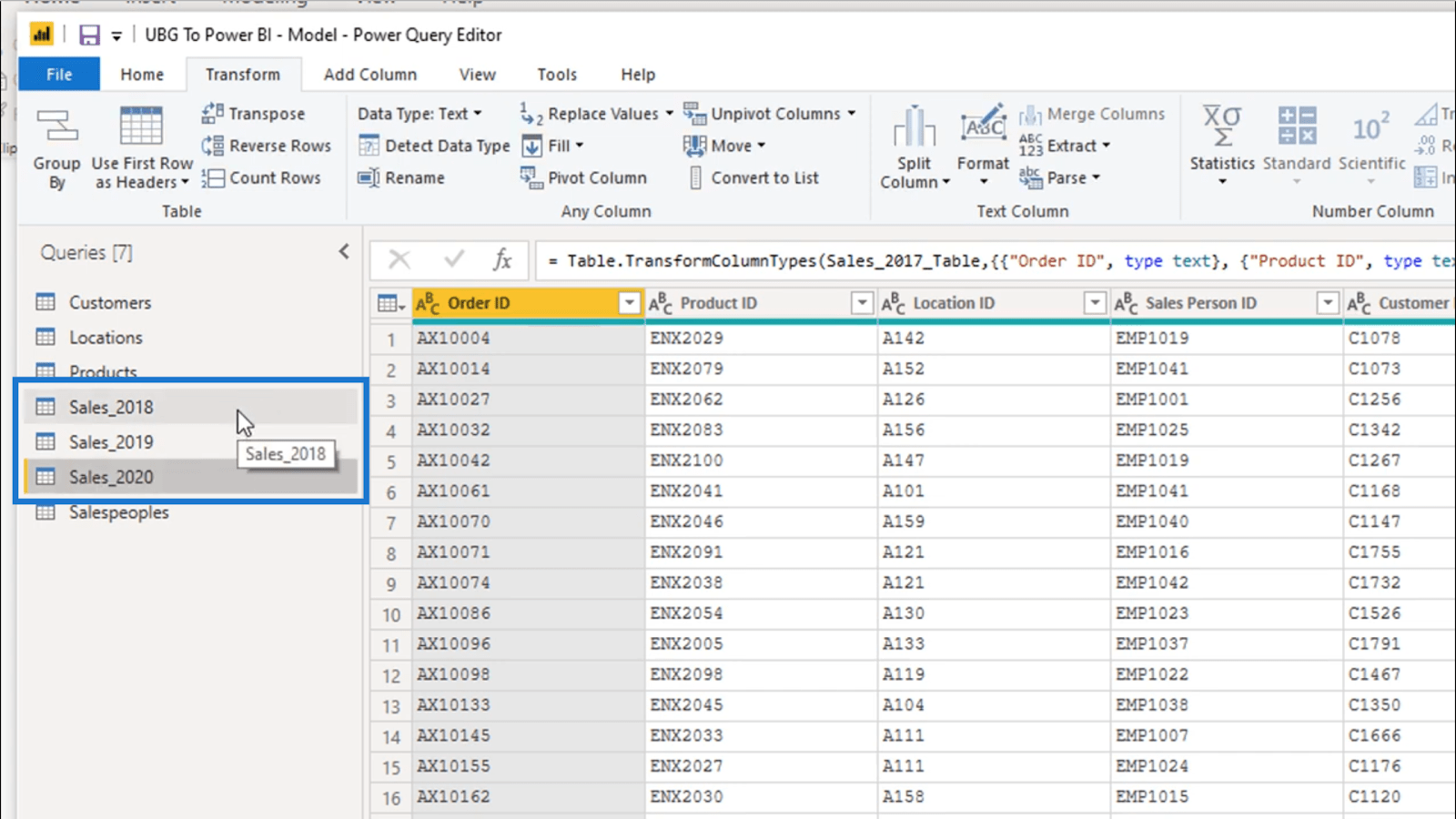This screenshot has height=819, width=1456.
Task: Select the Sales_2018 query
Action: click(191, 407)
